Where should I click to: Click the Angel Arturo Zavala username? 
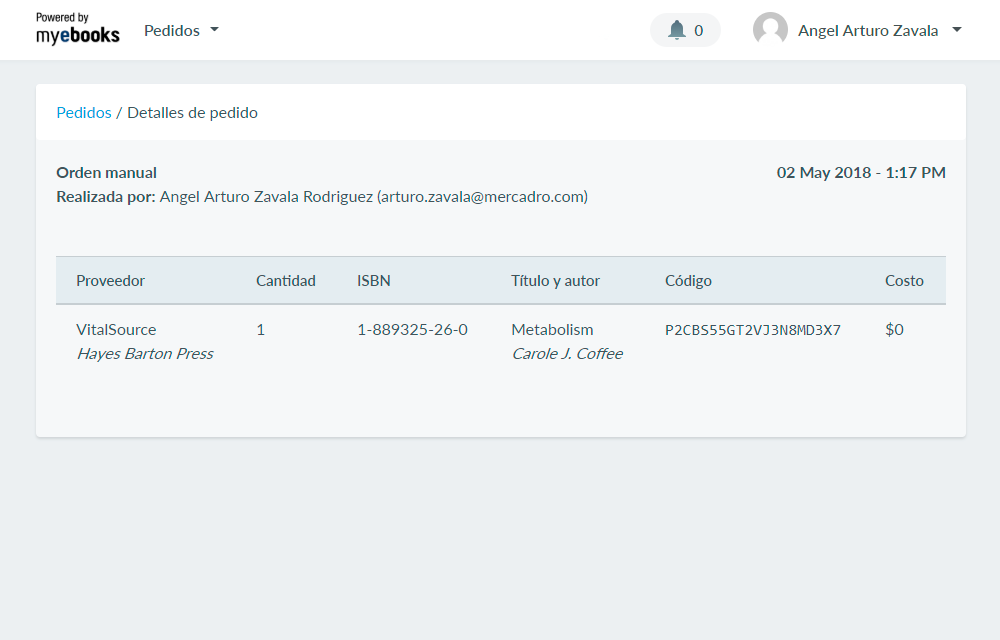point(867,30)
